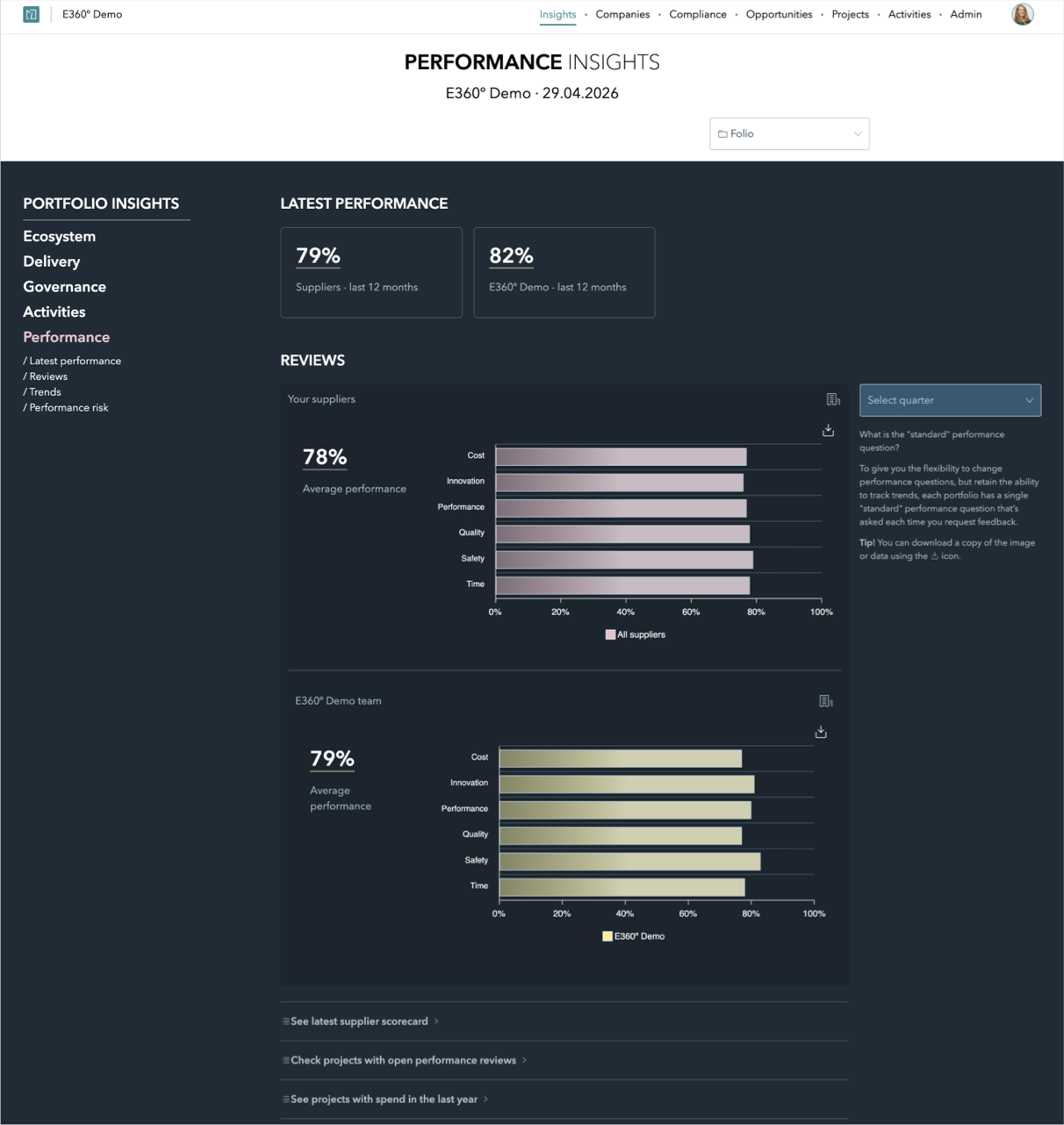Open See projects with spend in last year
This screenshot has width=1064, height=1125.
point(384,1099)
